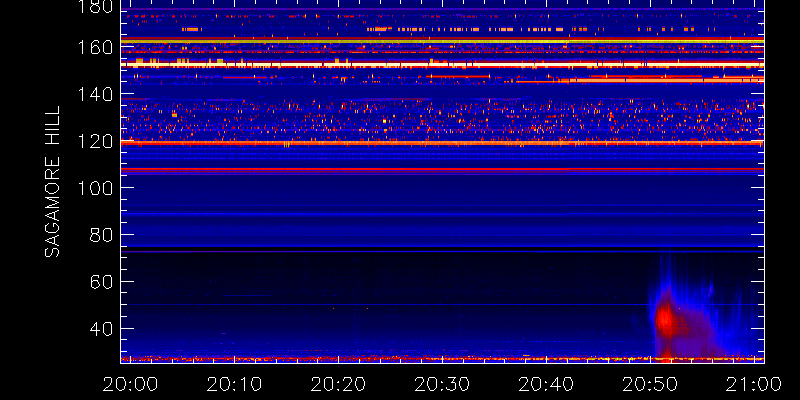This screenshot has width=800, height=400.
Task: Click the 120 frequency axis label
Action: point(95,141)
